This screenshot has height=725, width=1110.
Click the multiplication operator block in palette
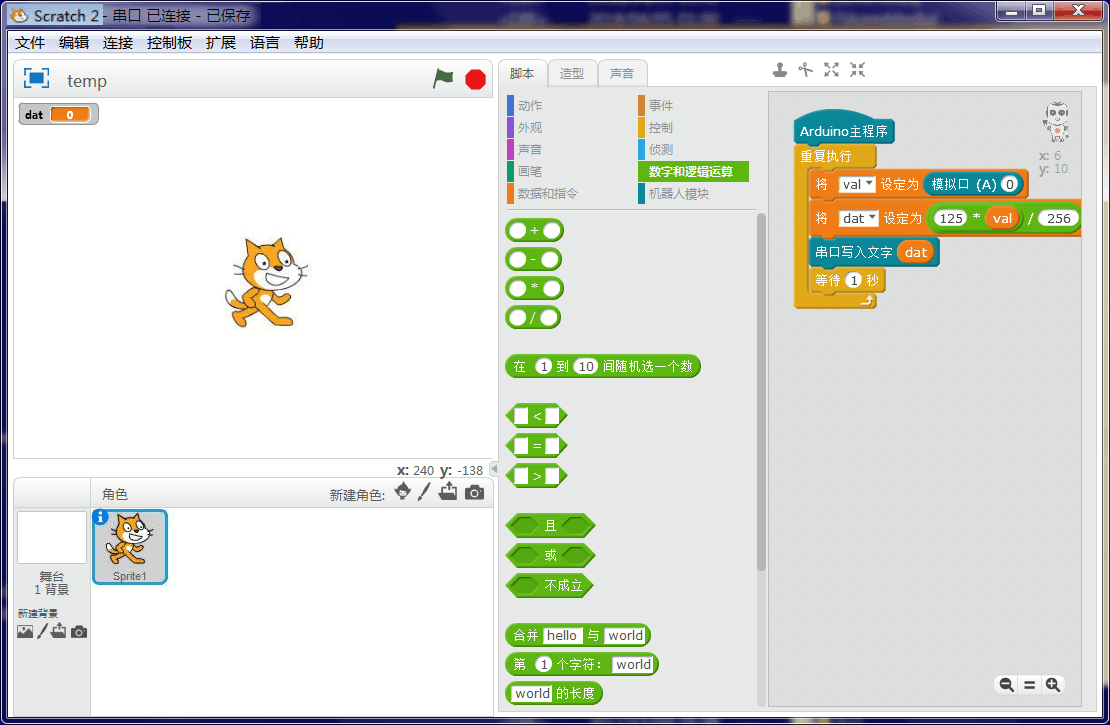coord(534,288)
